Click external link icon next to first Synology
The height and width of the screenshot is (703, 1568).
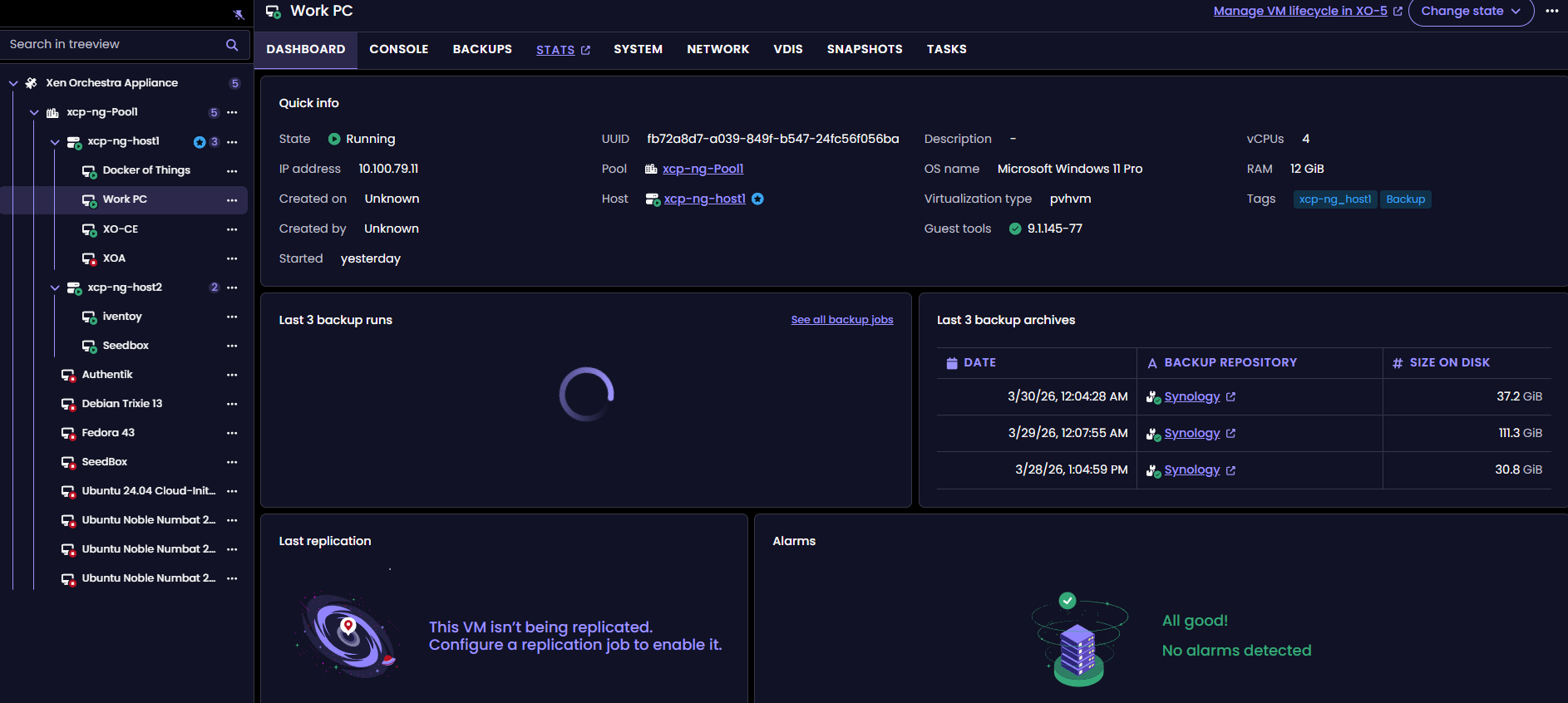point(1230,397)
